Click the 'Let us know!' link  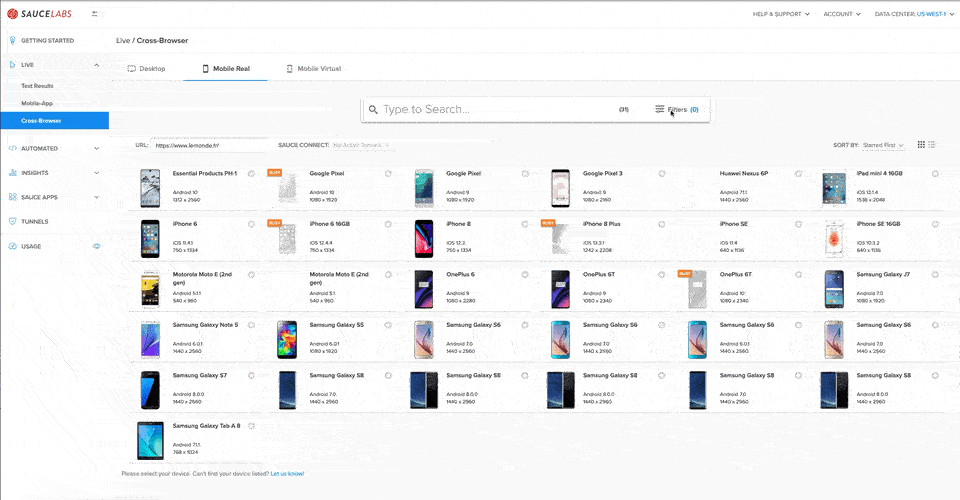(287, 474)
